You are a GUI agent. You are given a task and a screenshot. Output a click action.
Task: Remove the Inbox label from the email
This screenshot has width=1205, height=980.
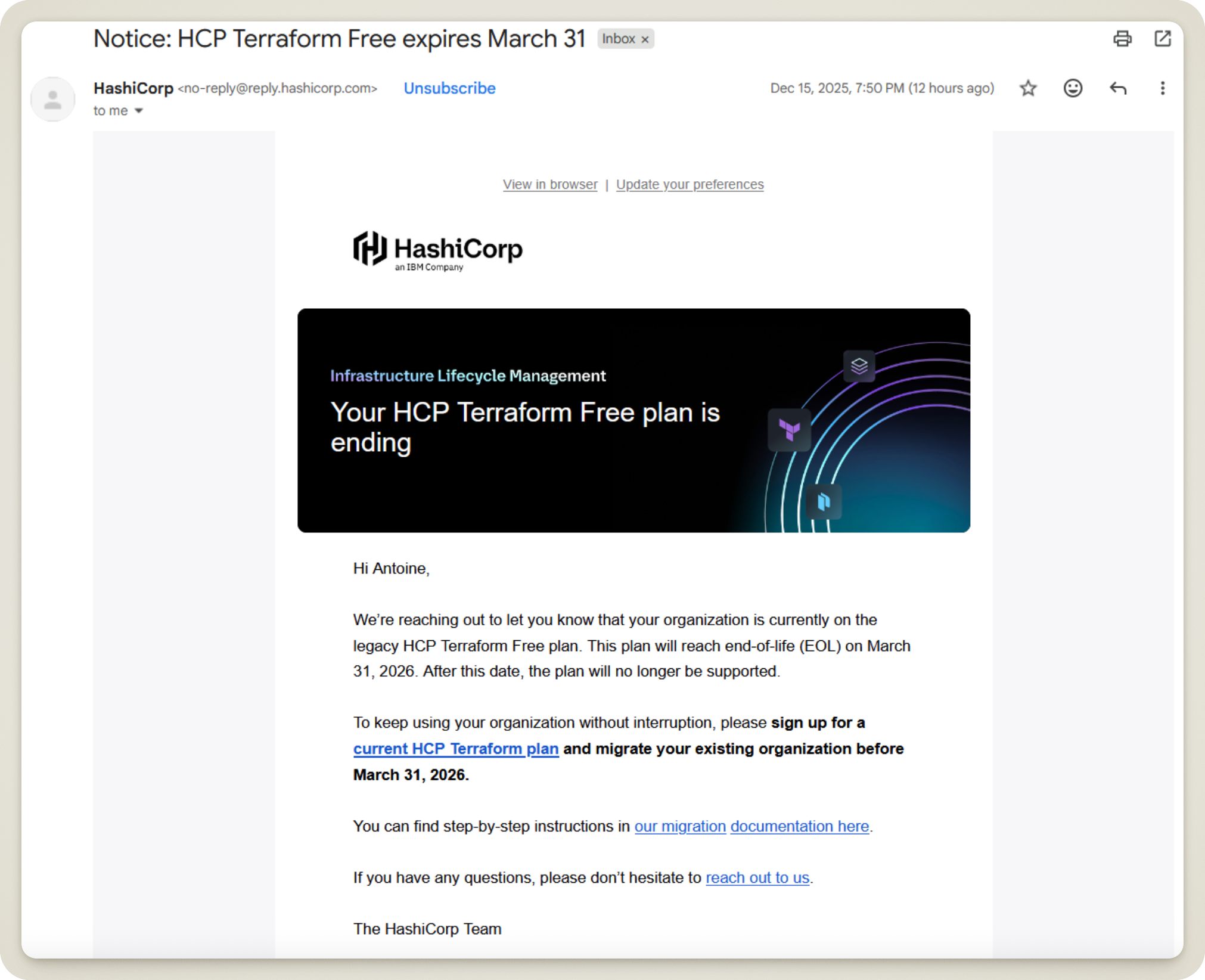point(646,39)
